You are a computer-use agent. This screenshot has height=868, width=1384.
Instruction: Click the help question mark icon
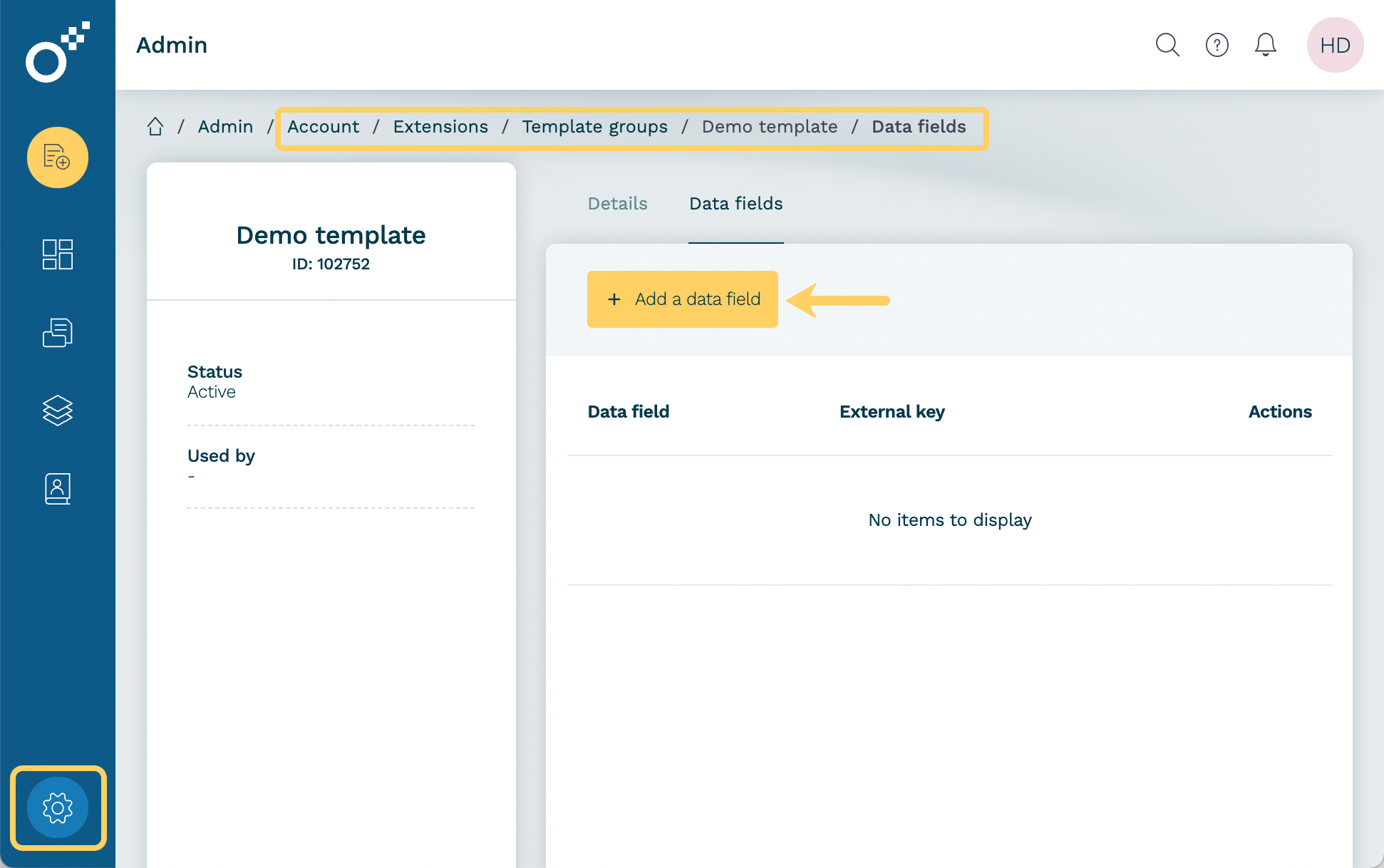tap(1217, 45)
